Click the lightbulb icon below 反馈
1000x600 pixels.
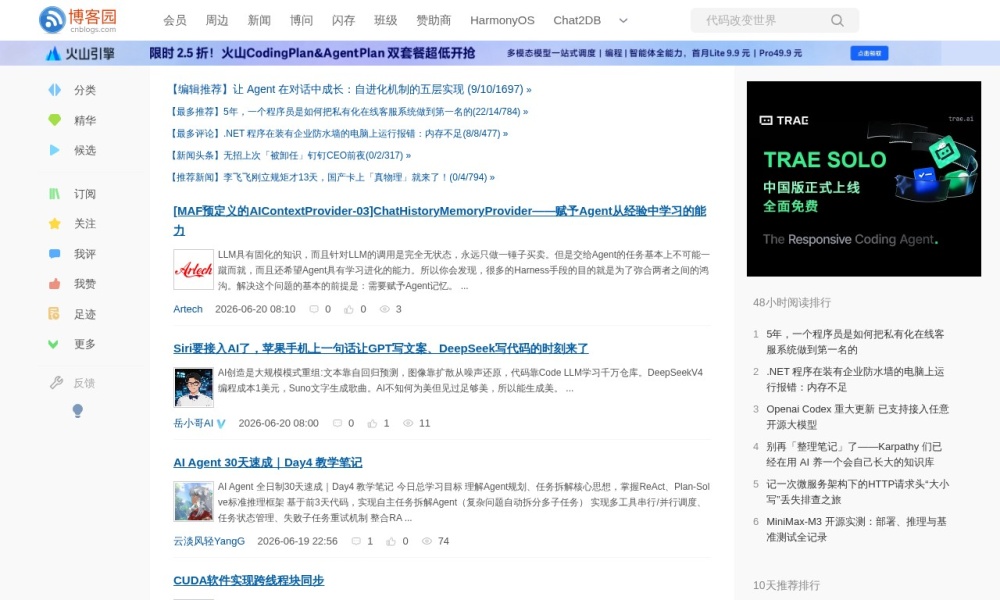[77, 411]
